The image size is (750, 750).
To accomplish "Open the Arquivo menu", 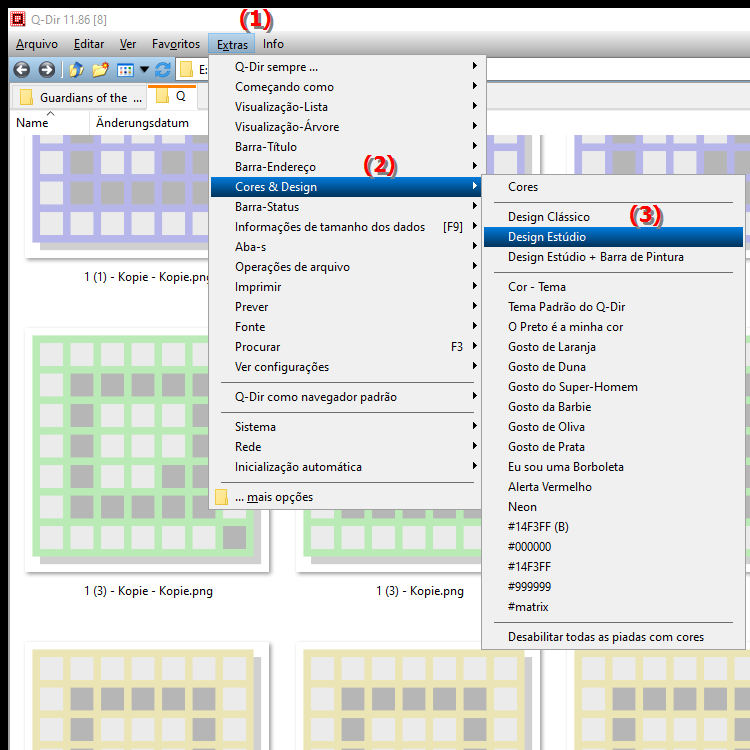I will [x=37, y=44].
